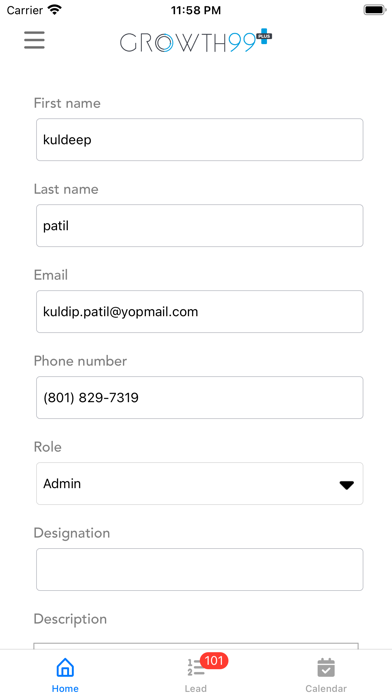Edit the First name field kuldeep
Screen dimensions: 392x696
tap(200, 139)
